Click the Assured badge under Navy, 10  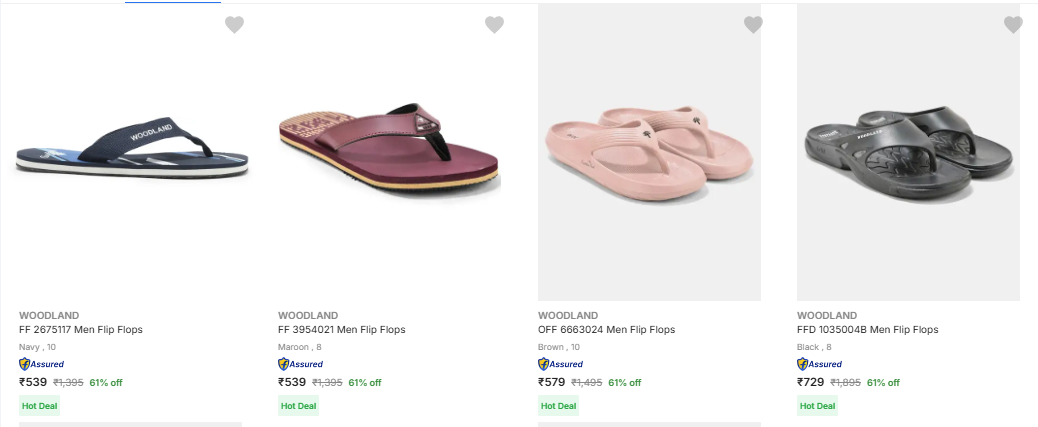pos(41,364)
